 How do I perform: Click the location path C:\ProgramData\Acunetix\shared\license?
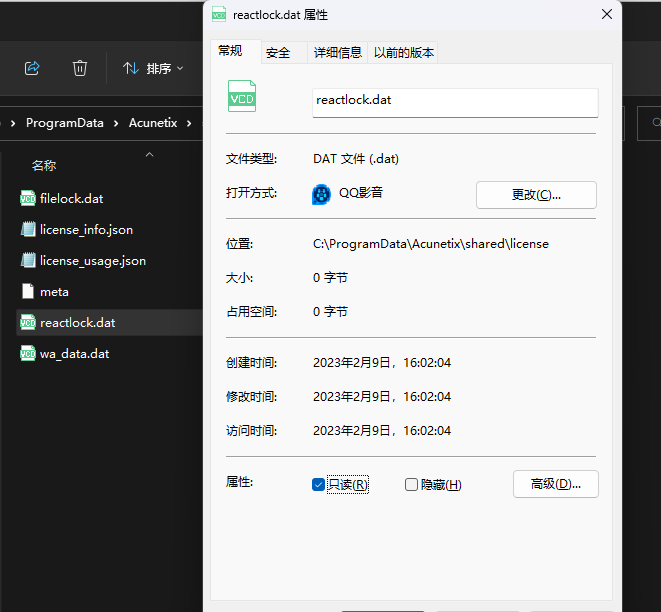431,244
